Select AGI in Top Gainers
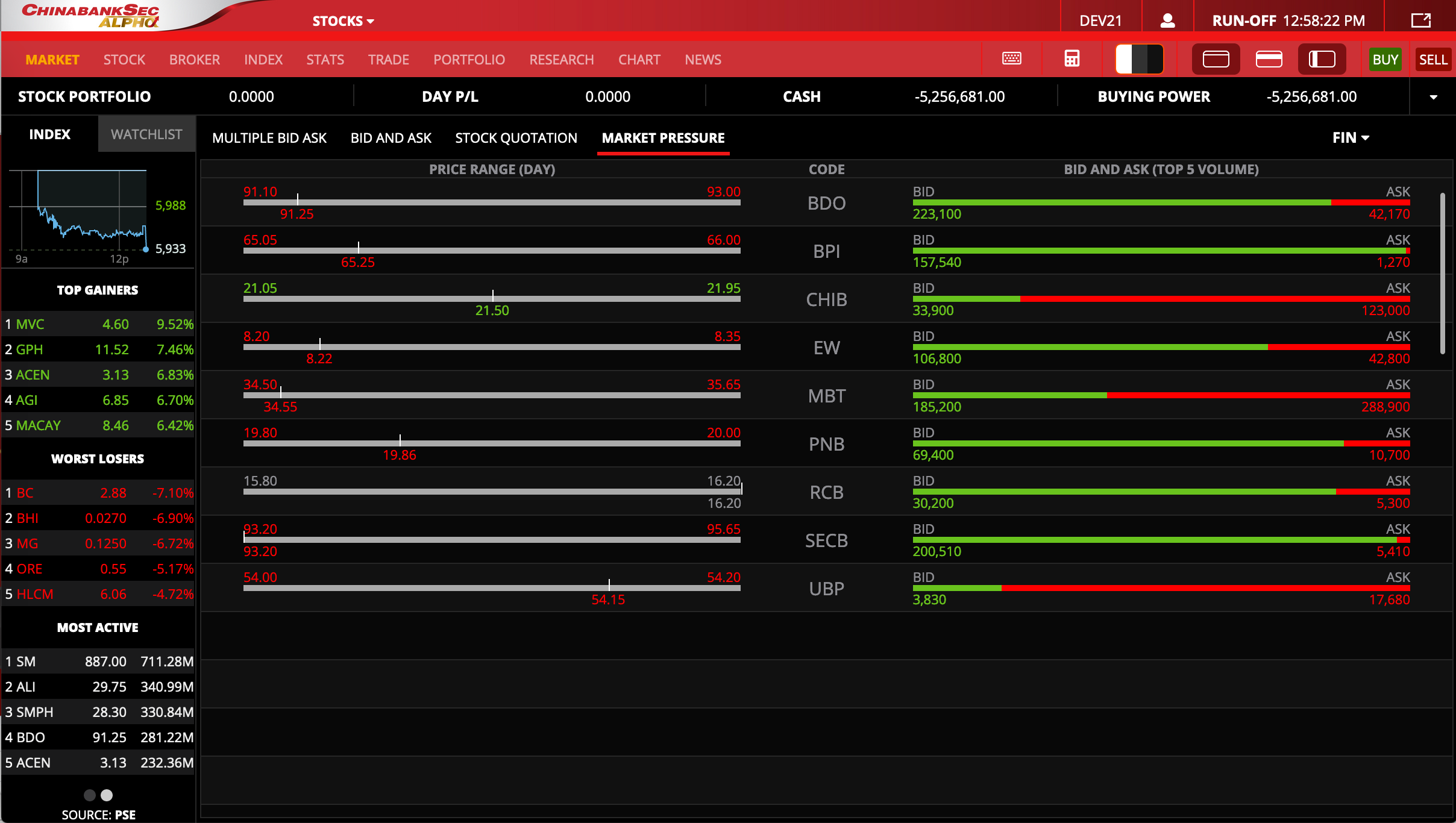 [x=99, y=400]
